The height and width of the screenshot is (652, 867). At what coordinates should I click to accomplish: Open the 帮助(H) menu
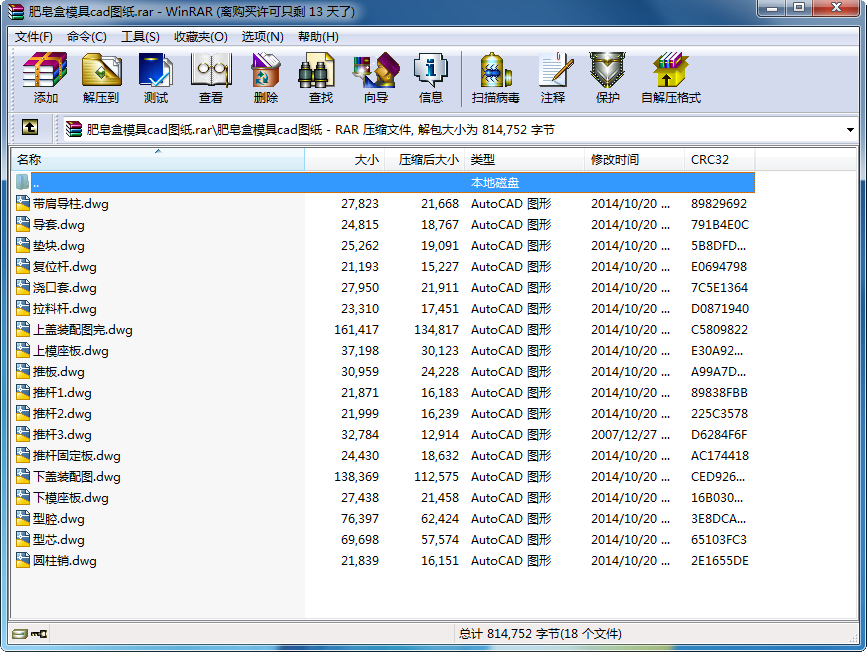318,36
